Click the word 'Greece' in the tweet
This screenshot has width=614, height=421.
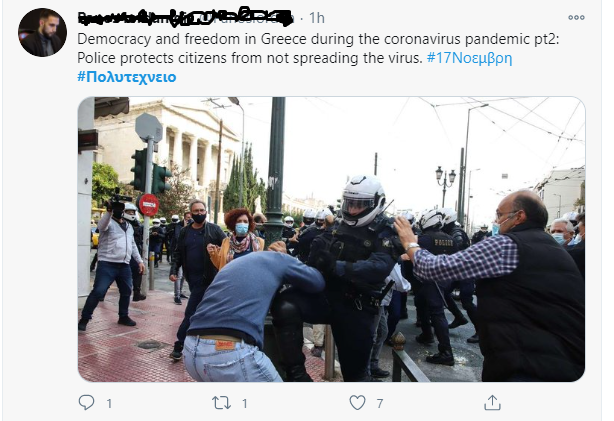[x=284, y=39]
